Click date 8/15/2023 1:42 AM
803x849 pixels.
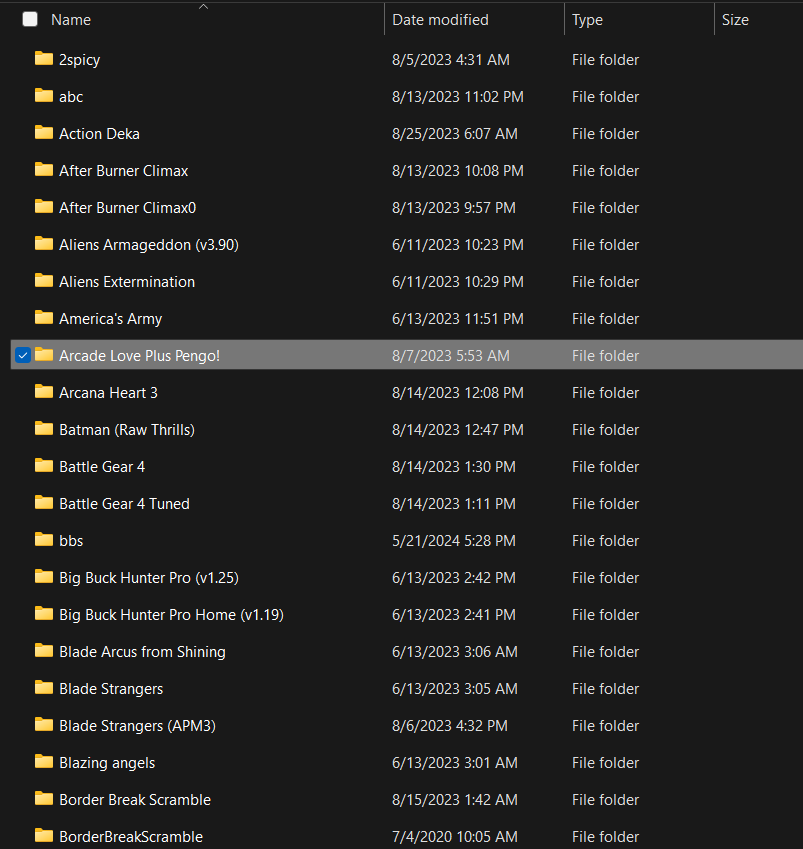click(x=454, y=800)
